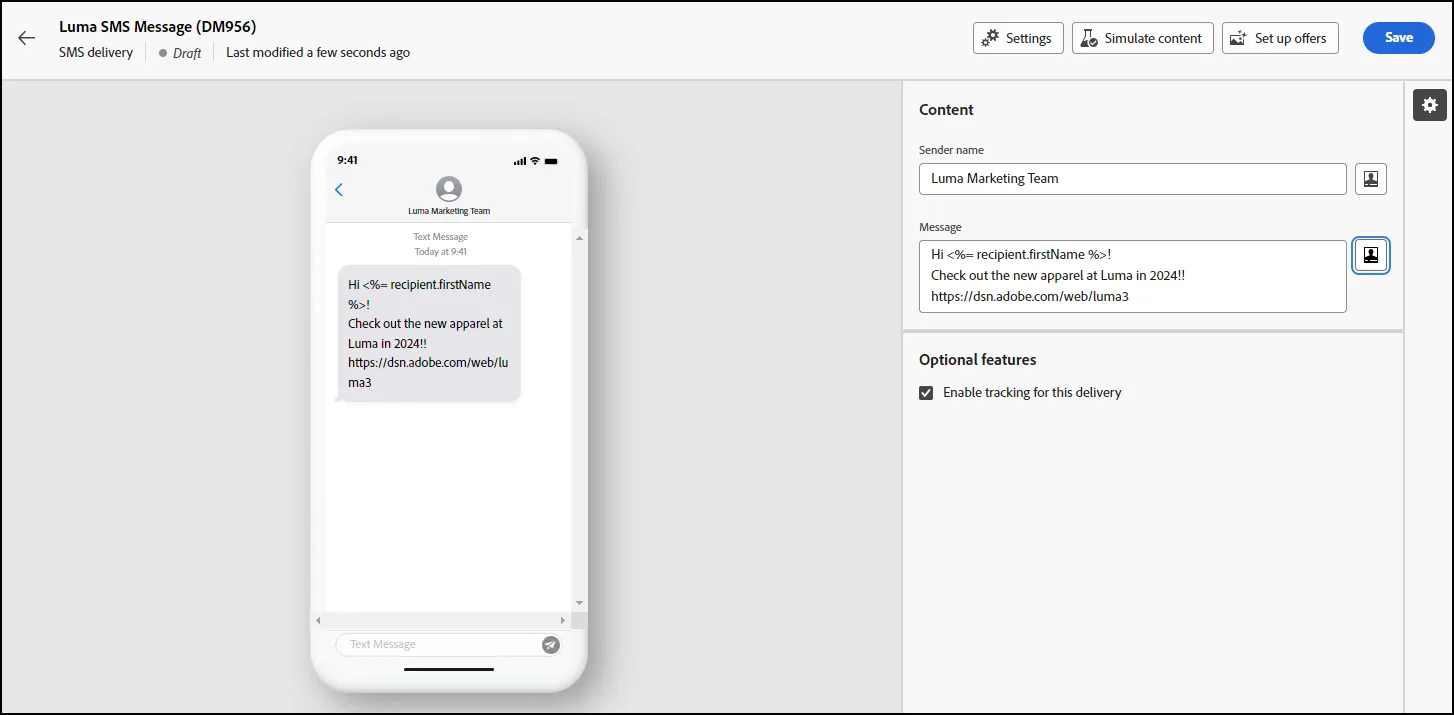The height and width of the screenshot is (715, 1454).
Task: Click the Content section heading
Action: tap(946, 110)
